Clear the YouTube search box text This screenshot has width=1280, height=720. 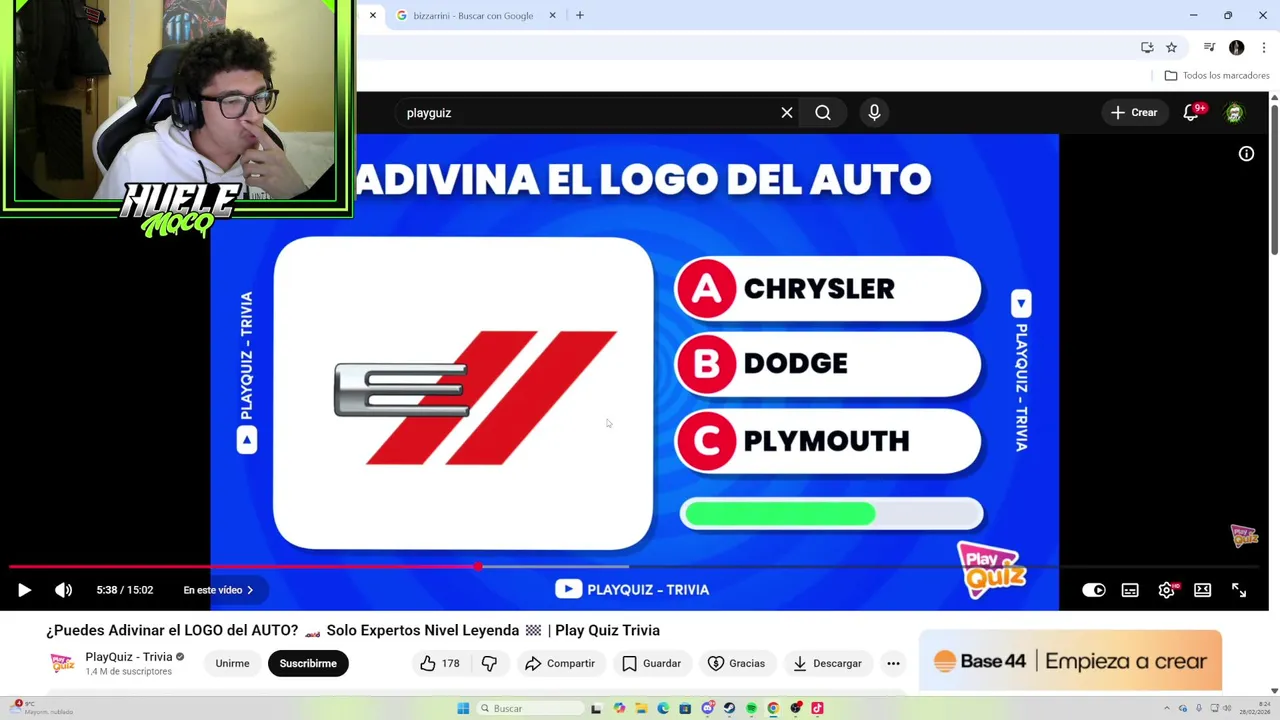(787, 113)
